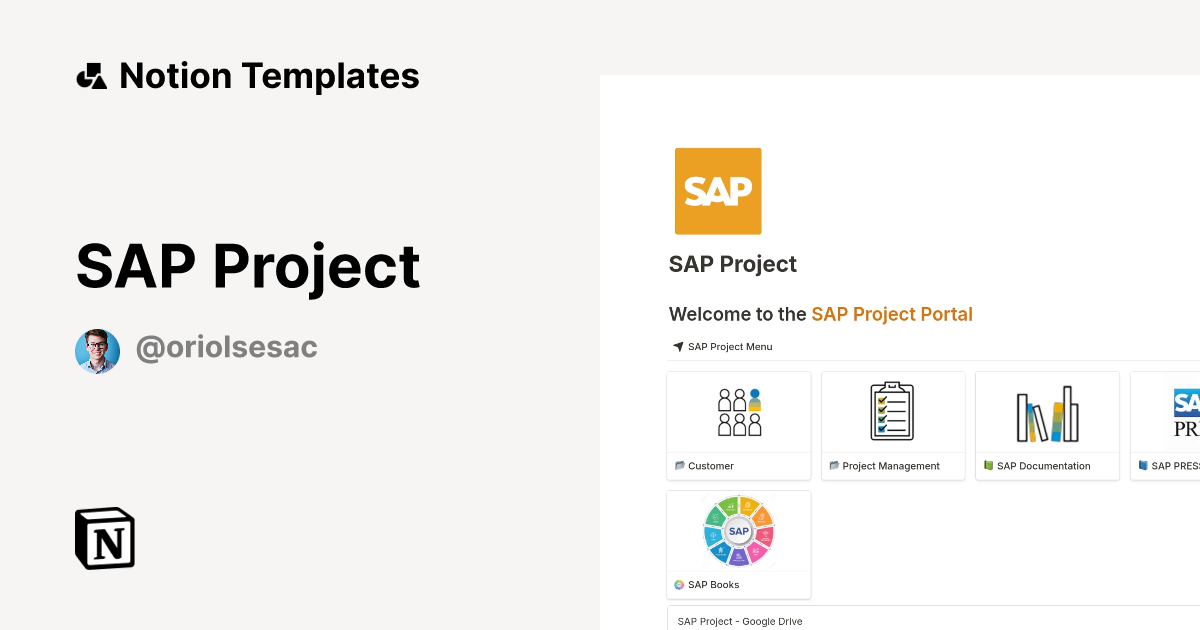Click the folder emoji beside Customer
Image resolution: width=1200 pixels, height=630 pixels.
[x=678, y=466]
